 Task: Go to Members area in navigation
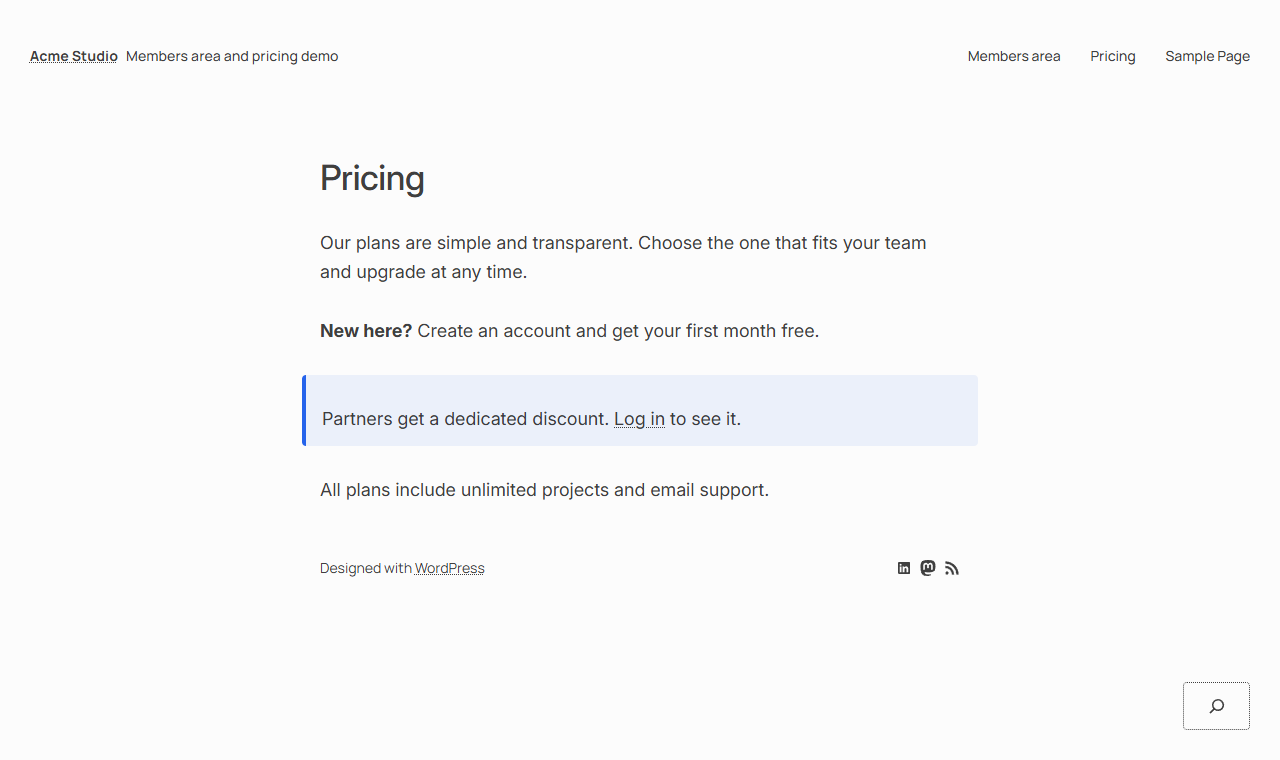(x=1014, y=56)
